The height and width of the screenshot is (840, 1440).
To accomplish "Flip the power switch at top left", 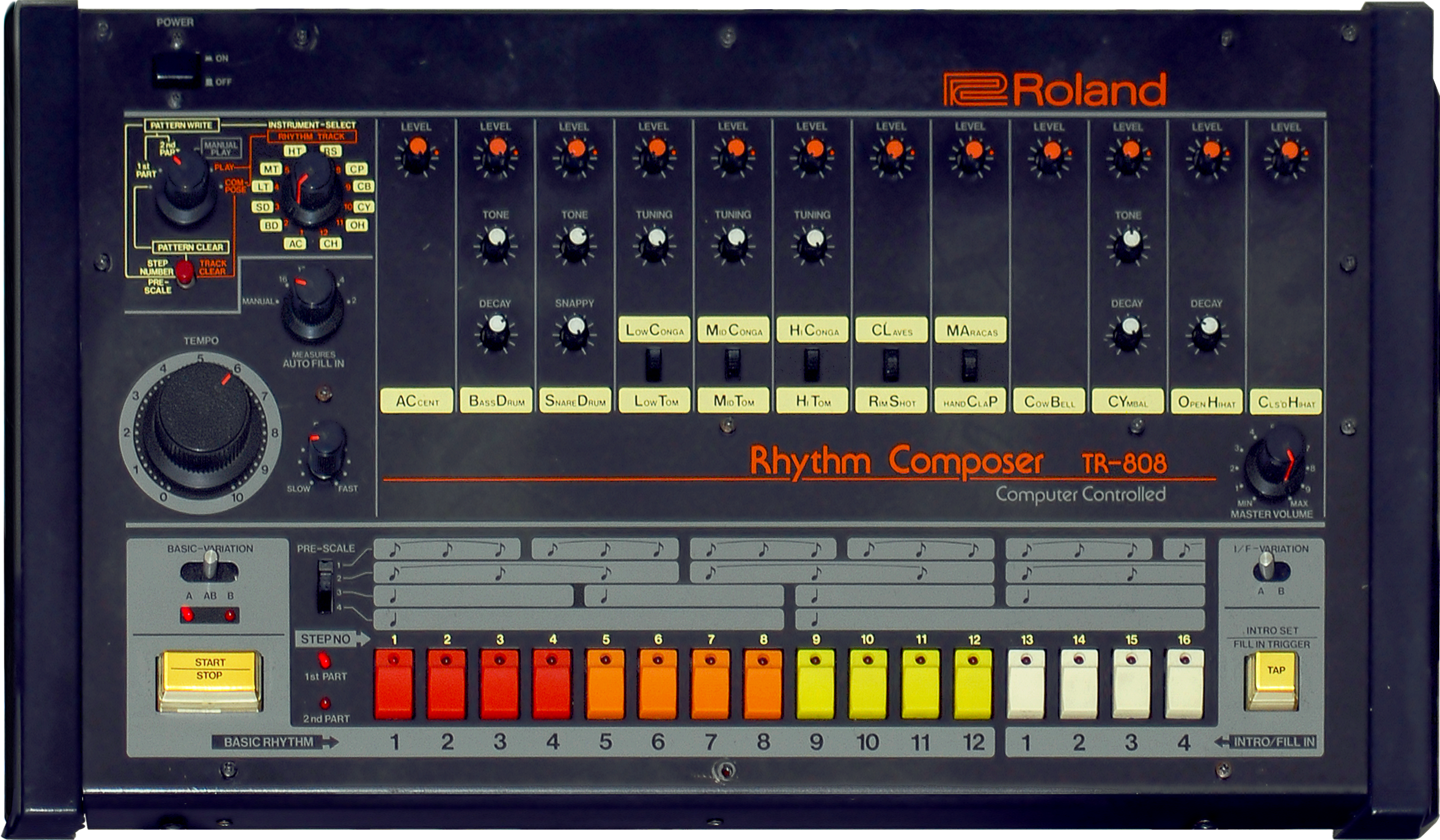I will pyautogui.click(x=175, y=70).
